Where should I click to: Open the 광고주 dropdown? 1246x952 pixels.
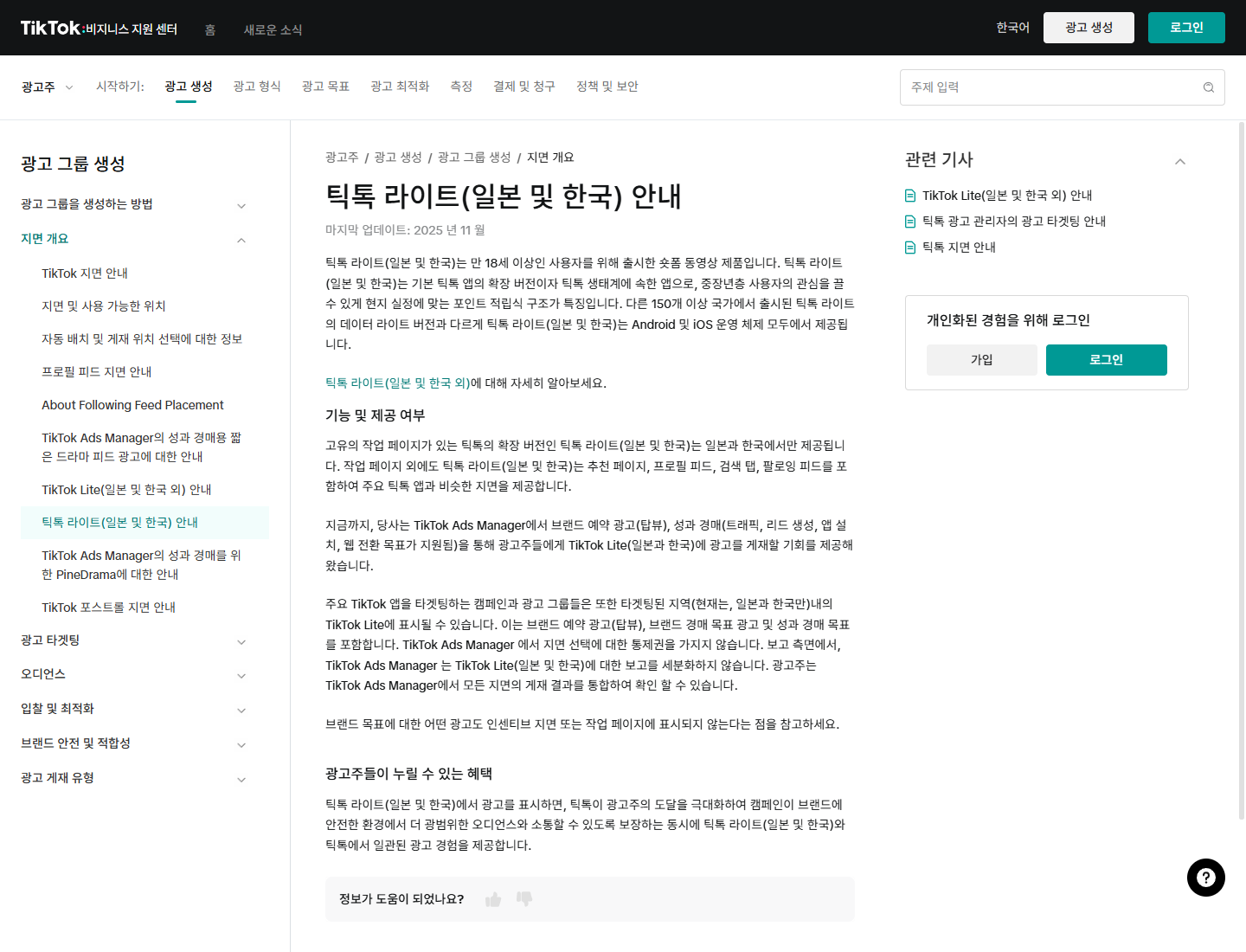tap(47, 87)
